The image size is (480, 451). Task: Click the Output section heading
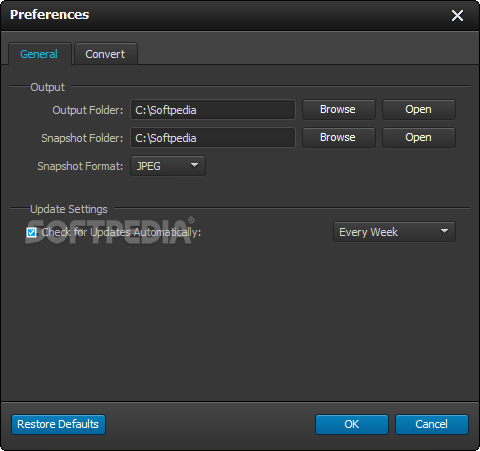tap(47, 87)
